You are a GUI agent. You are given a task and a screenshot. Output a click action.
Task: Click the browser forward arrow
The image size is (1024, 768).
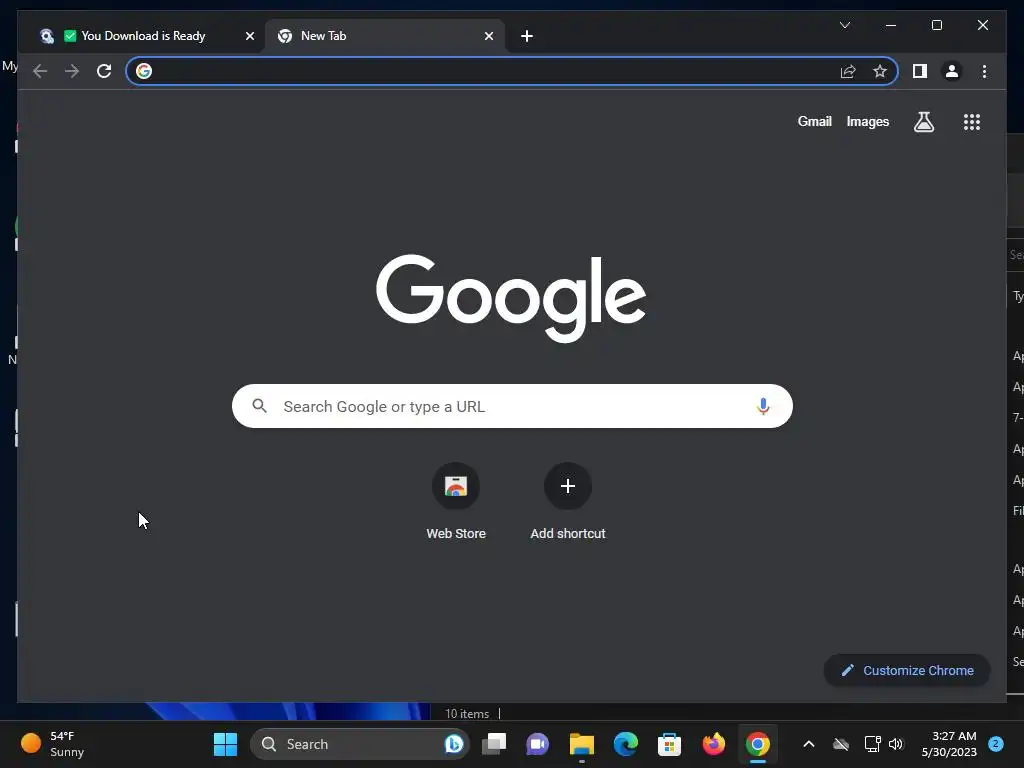72,71
